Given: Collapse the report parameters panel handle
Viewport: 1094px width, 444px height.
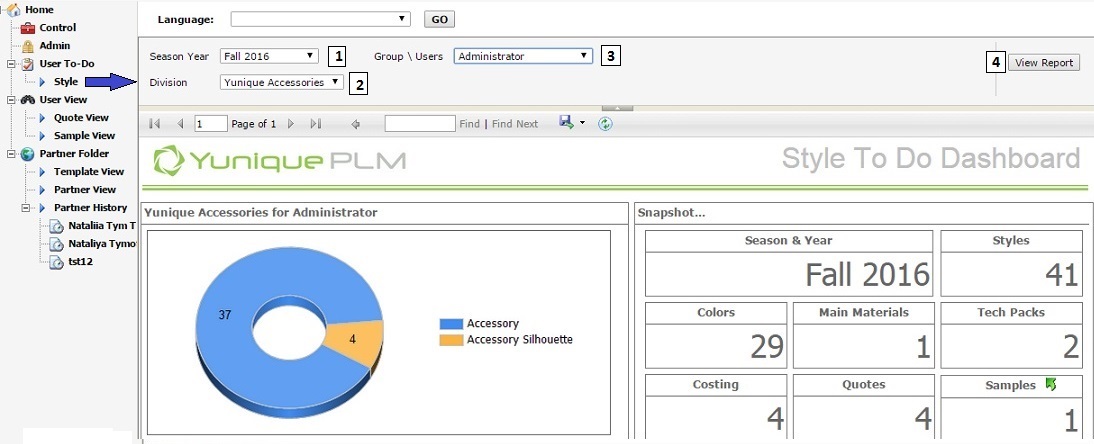Looking at the screenshot, I should coord(617,108).
